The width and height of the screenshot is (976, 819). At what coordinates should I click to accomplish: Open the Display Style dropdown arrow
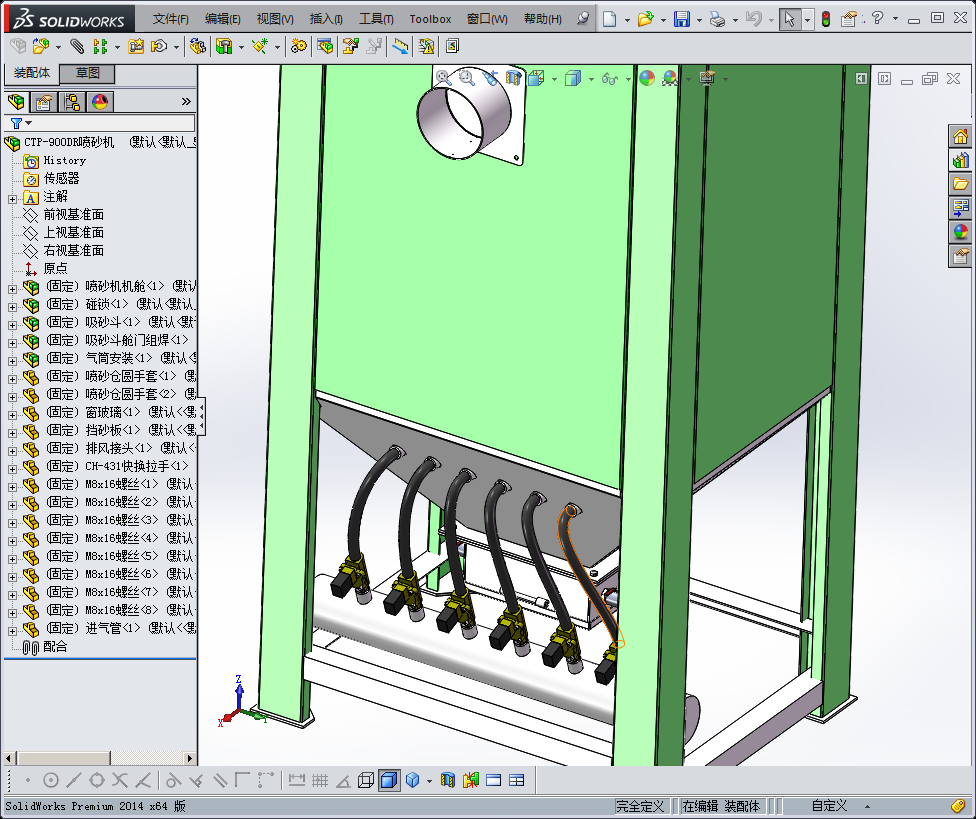(x=591, y=78)
